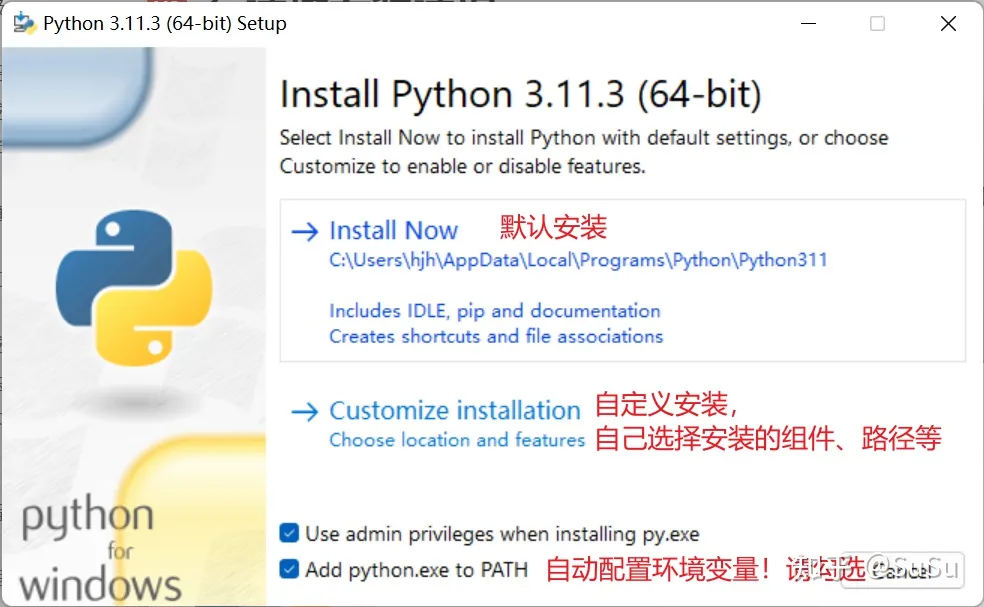The width and height of the screenshot is (984, 607).
Task: Close the Python Setup window
Action: click(x=948, y=23)
